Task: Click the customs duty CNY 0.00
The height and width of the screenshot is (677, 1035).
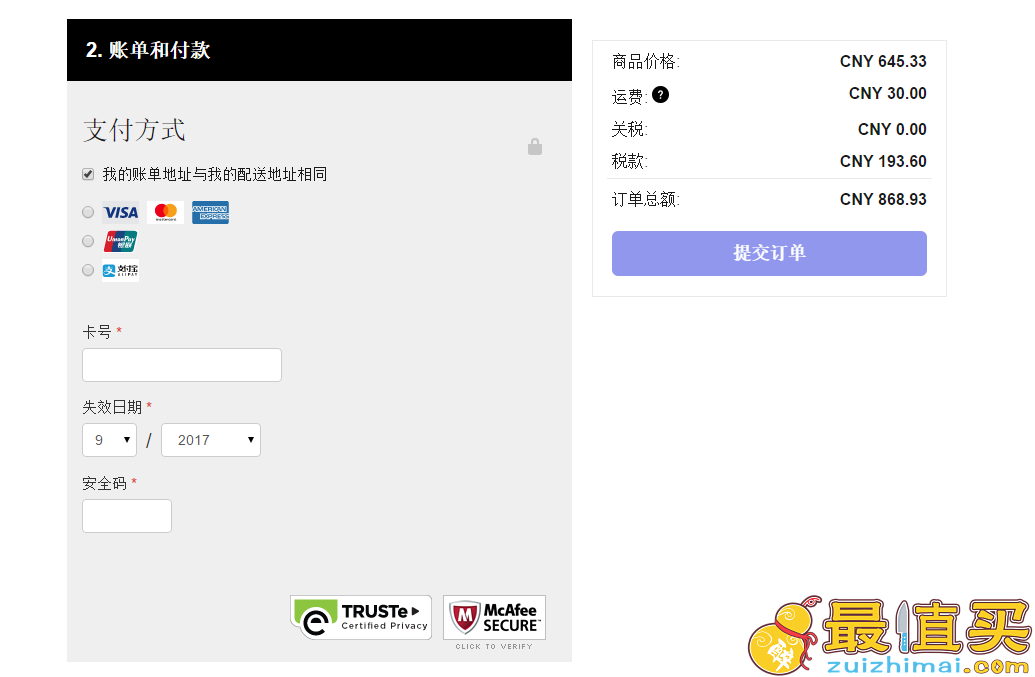Action: point(892,129)
